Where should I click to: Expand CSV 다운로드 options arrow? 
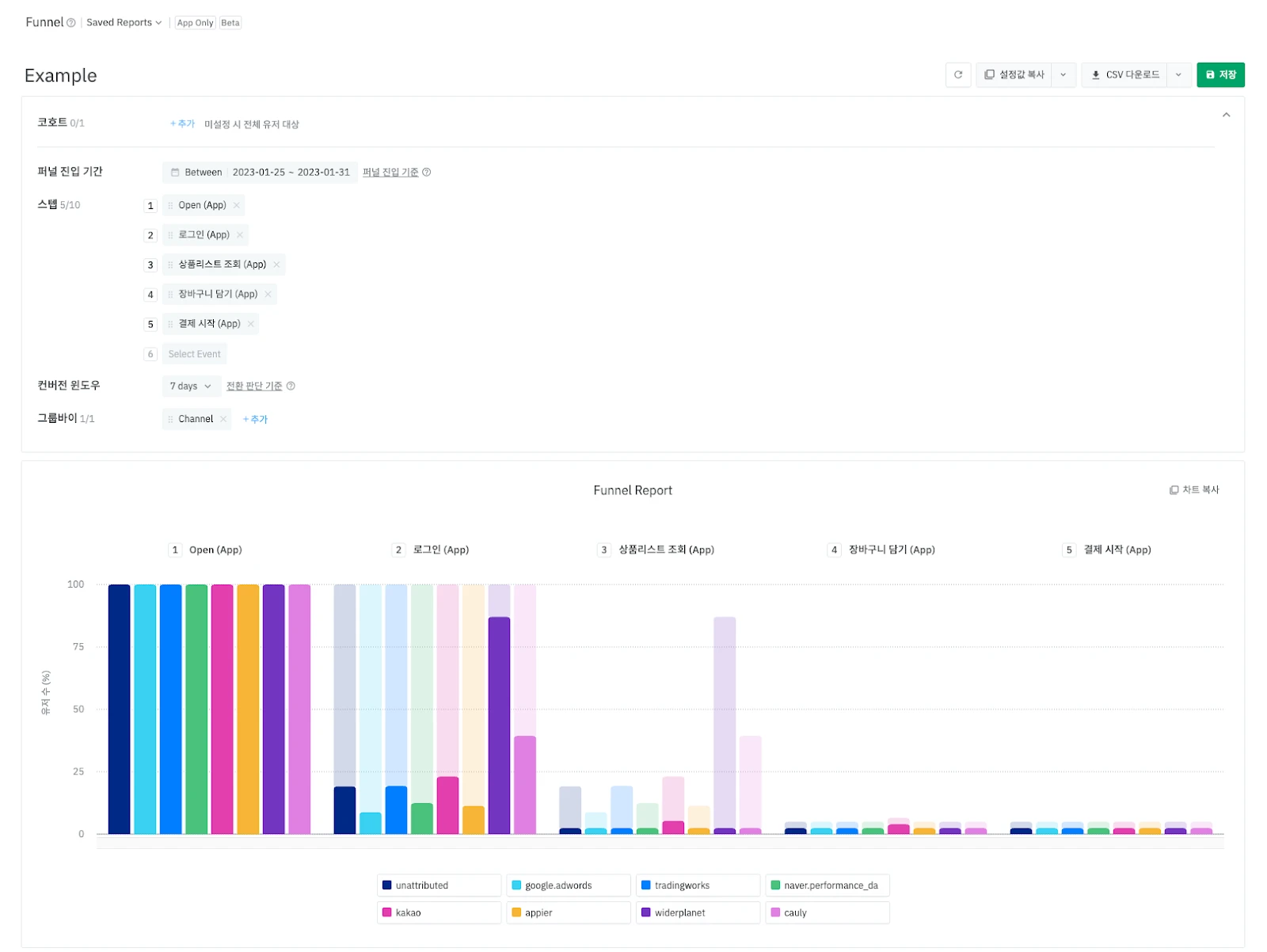pyautogui.click(x=1178, y=74)
